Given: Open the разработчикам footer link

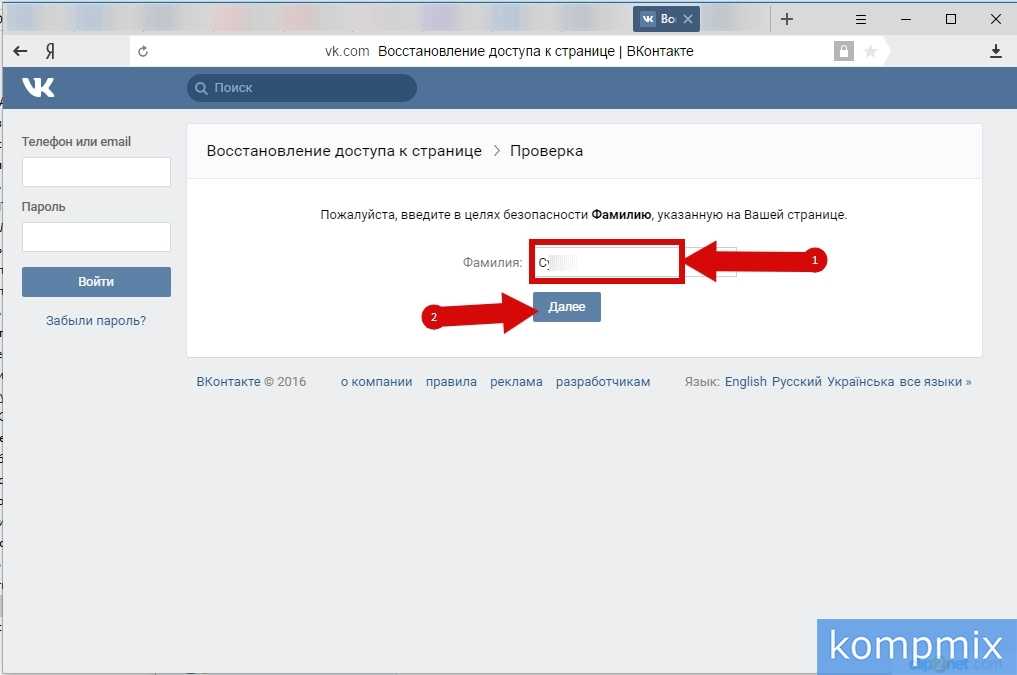Looking at the screenshot, I should pyautogui.click(x=603, y=381).
